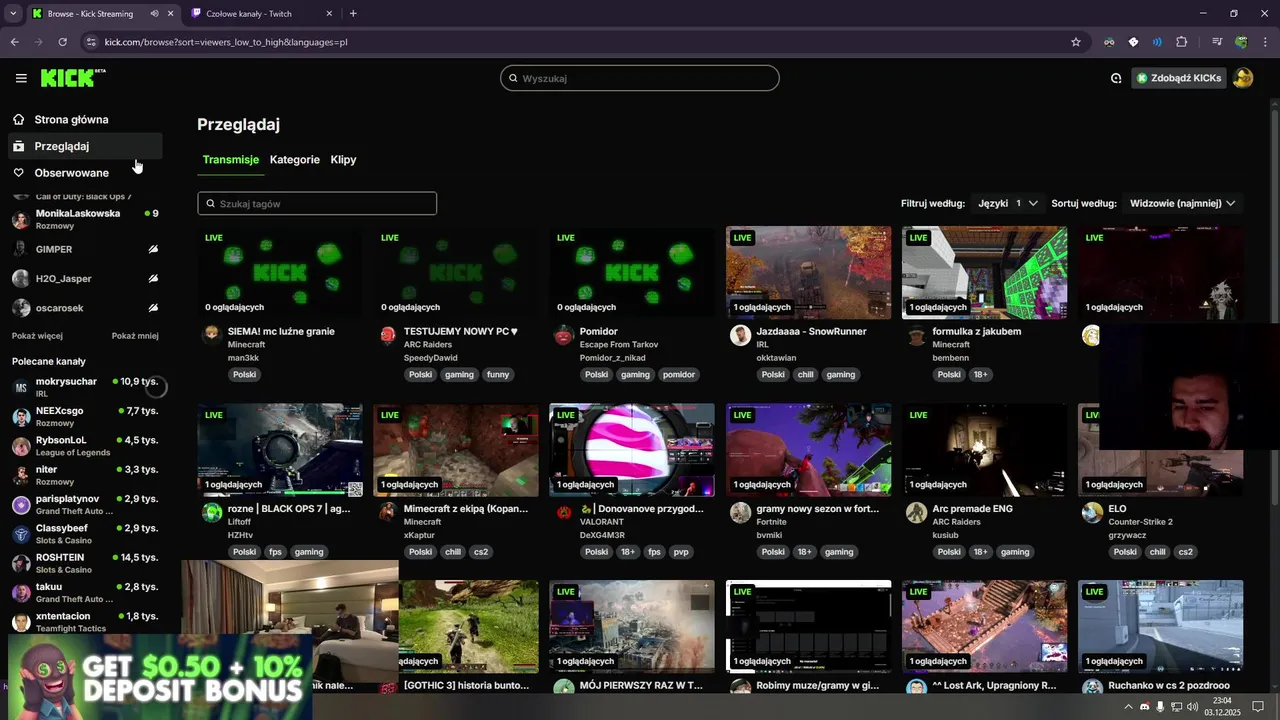Click the 18+ tag under Arc premade ENG
This screenshot has height=720, width=1280.
[x=980, y=552]
